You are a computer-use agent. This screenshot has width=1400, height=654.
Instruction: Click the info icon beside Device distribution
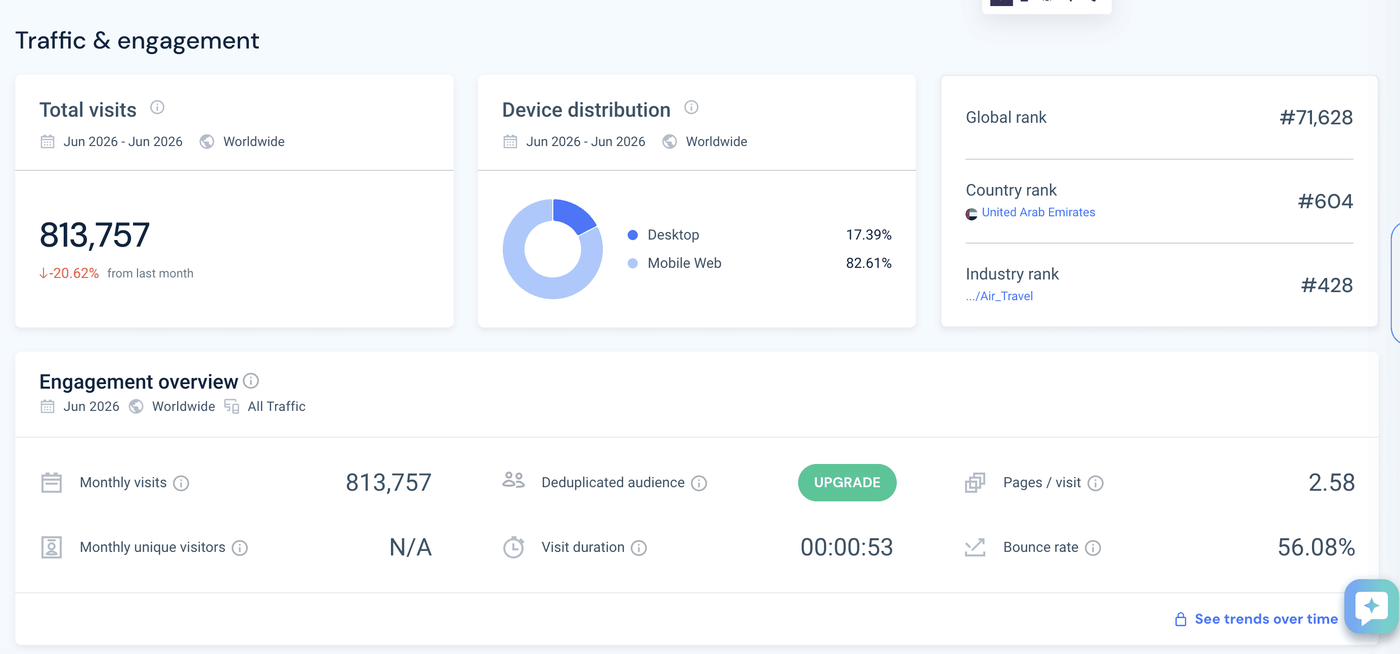[691, 108]
